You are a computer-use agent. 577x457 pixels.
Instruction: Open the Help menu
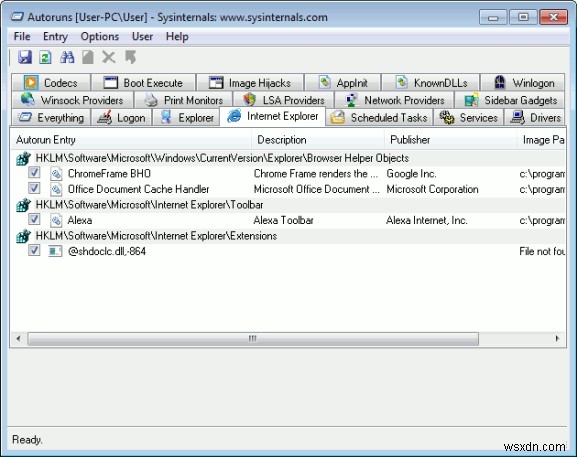click(x=177, y=36)
